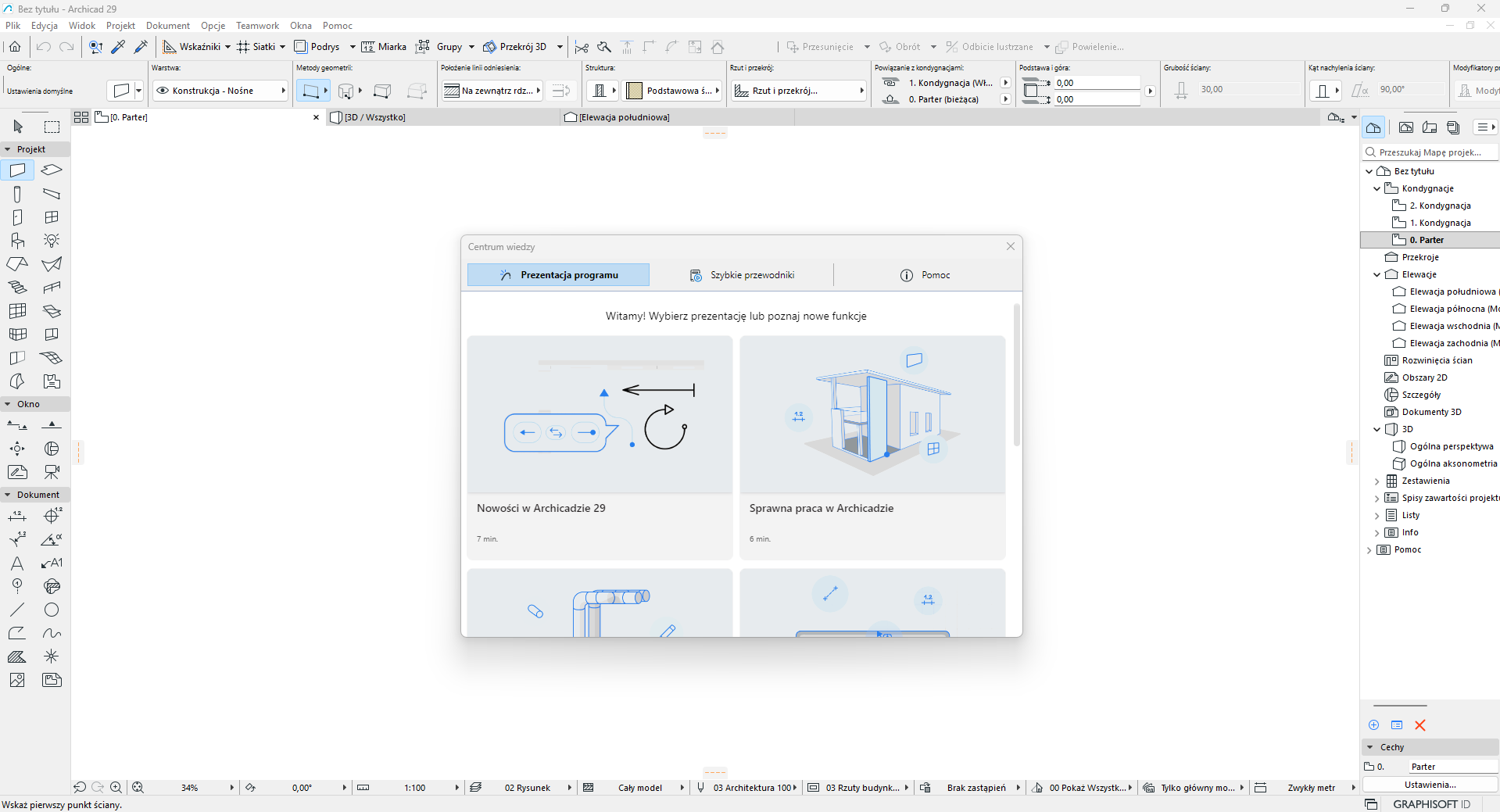Pick the Marquee selection tool

tap(52, 127)
